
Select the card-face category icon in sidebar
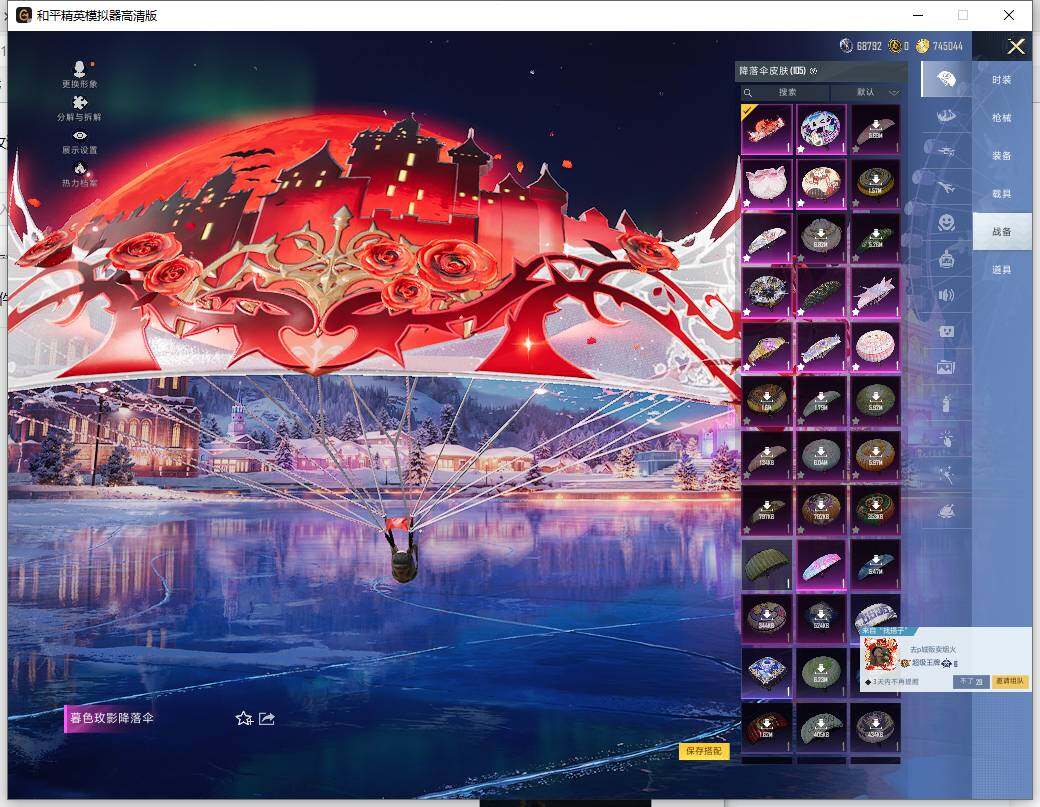[946, 331]
